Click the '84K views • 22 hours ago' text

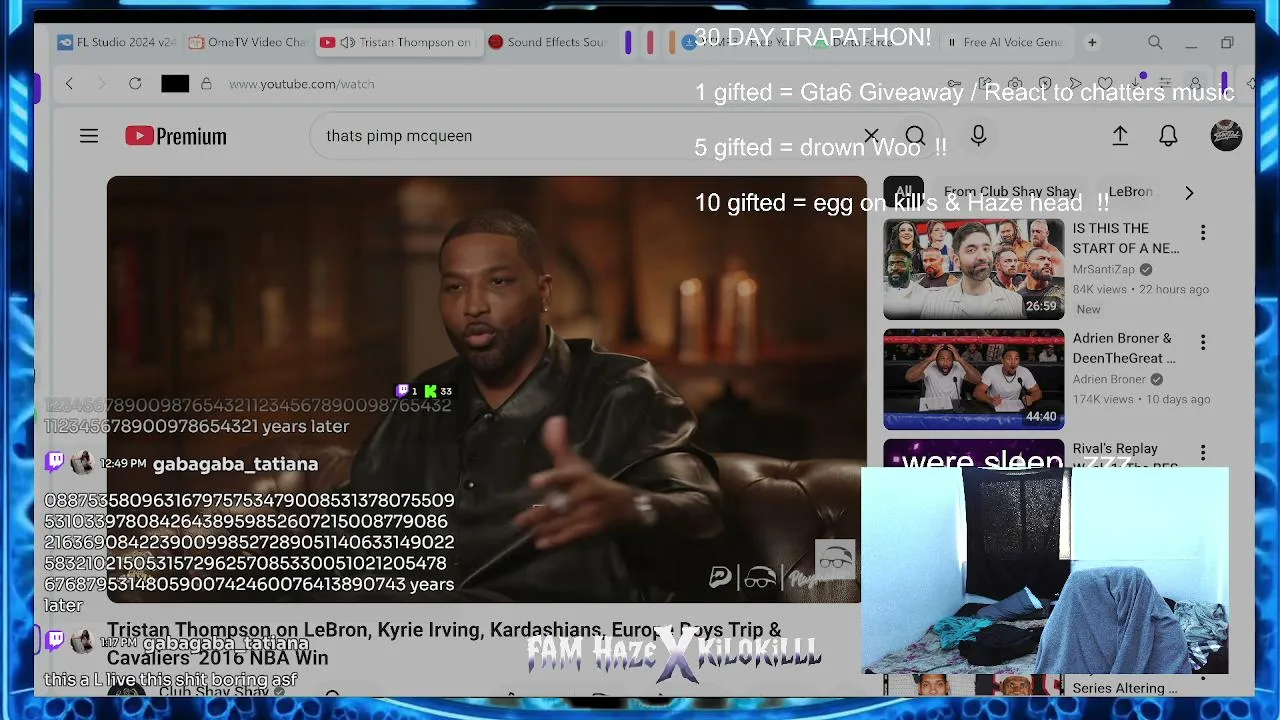click(x=1141, y=289)
